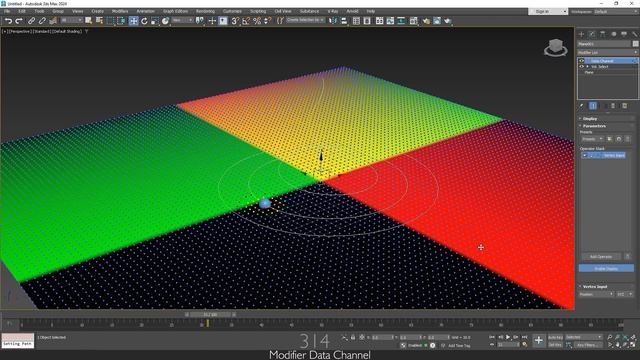Viewport: 640px width, 360px height.
Task: Open the Animation menu
Action: point(145,11)
